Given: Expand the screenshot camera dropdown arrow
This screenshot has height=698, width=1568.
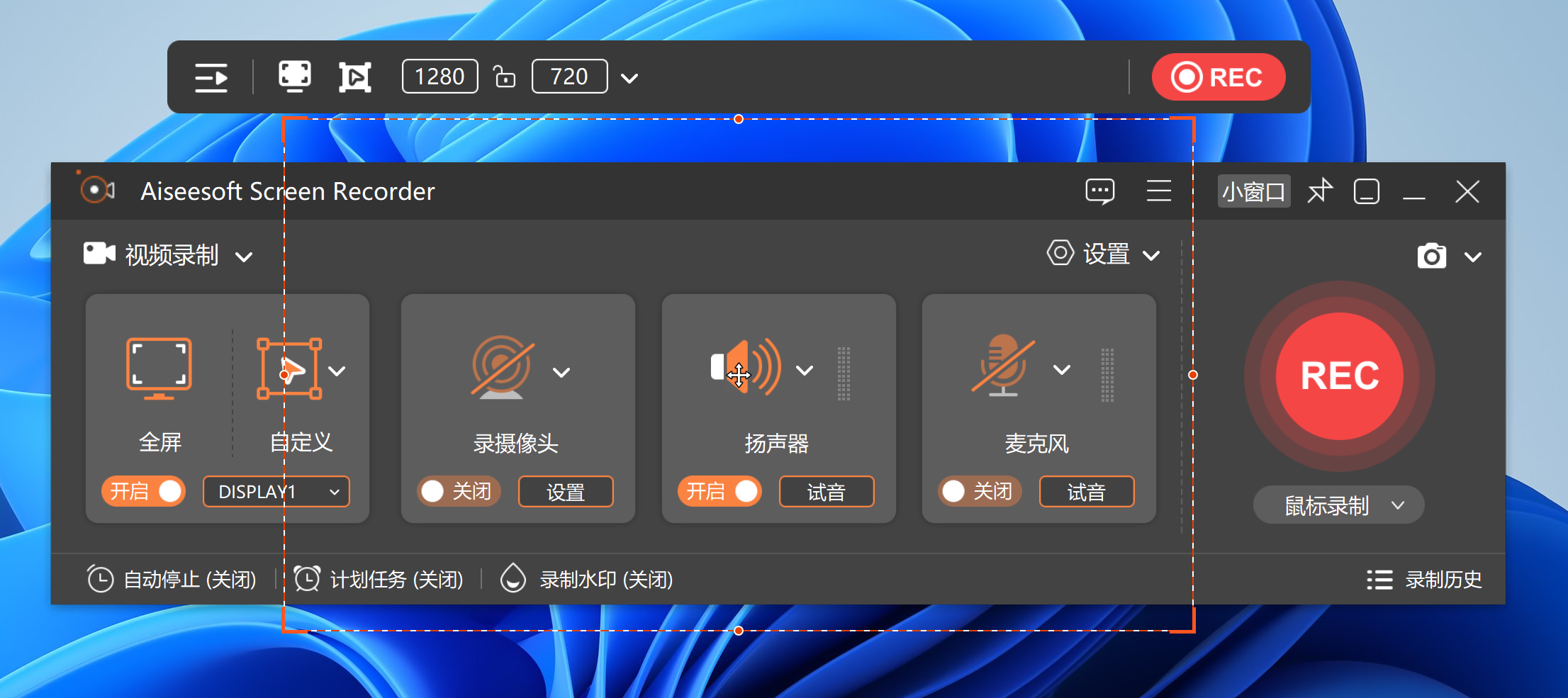Looking at the screenshot, I should pos(1473,257).
